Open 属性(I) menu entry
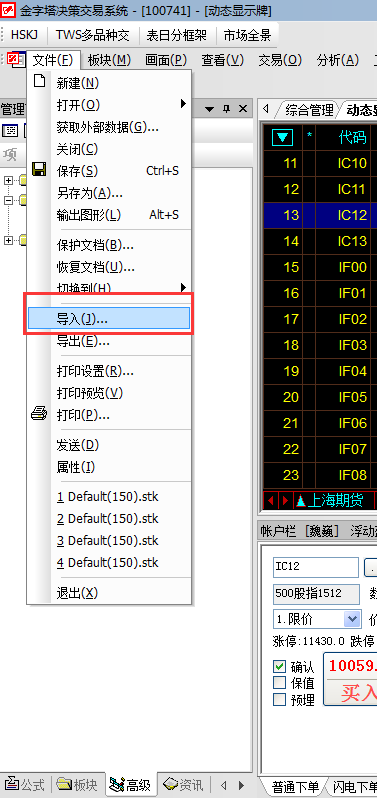This screenshot has height=799, width=377. coord(109,466)
